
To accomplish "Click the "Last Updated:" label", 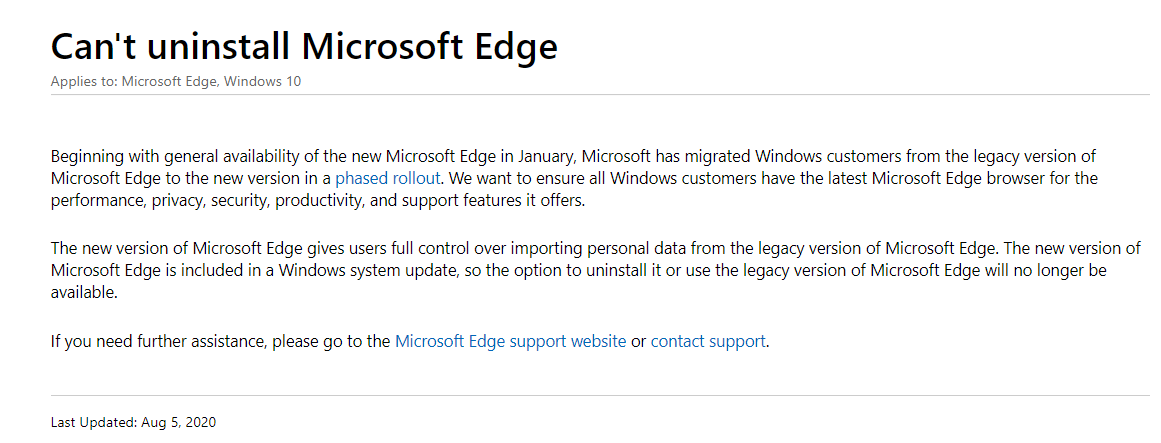I will [94, 423].
